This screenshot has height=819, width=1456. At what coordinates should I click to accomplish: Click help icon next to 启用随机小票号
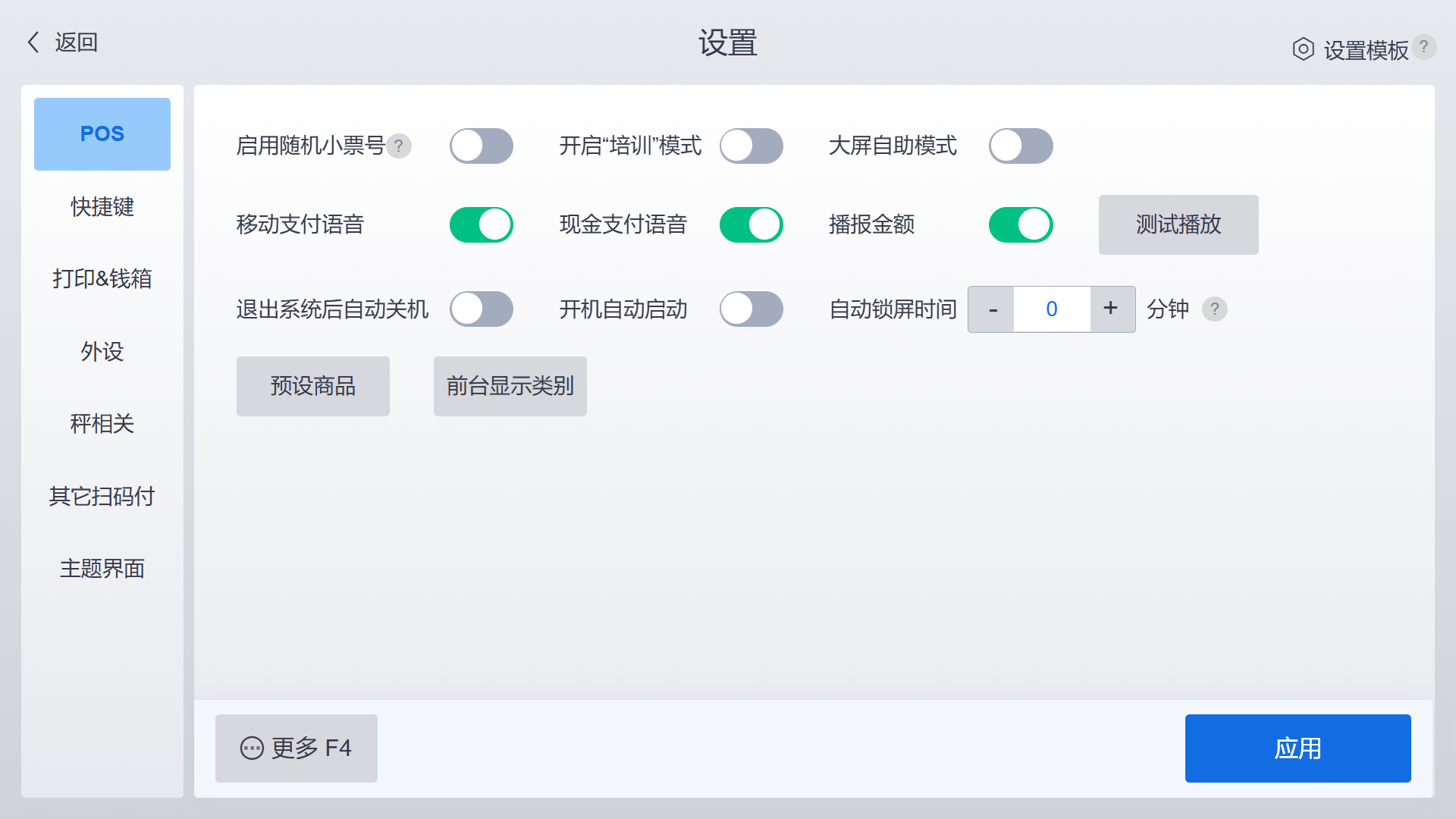[x=399, y=146]
